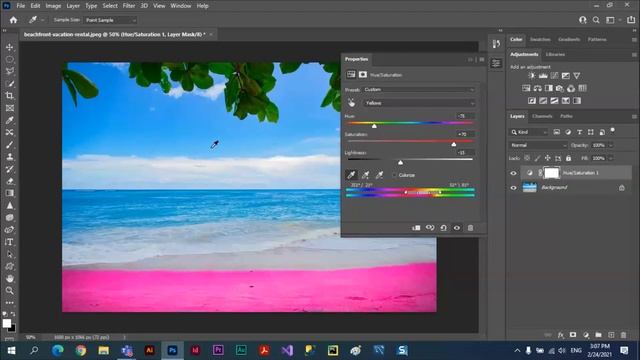Select the Eyedropper tool in left toolbar

pyautogui.click(x=9, y=120)
